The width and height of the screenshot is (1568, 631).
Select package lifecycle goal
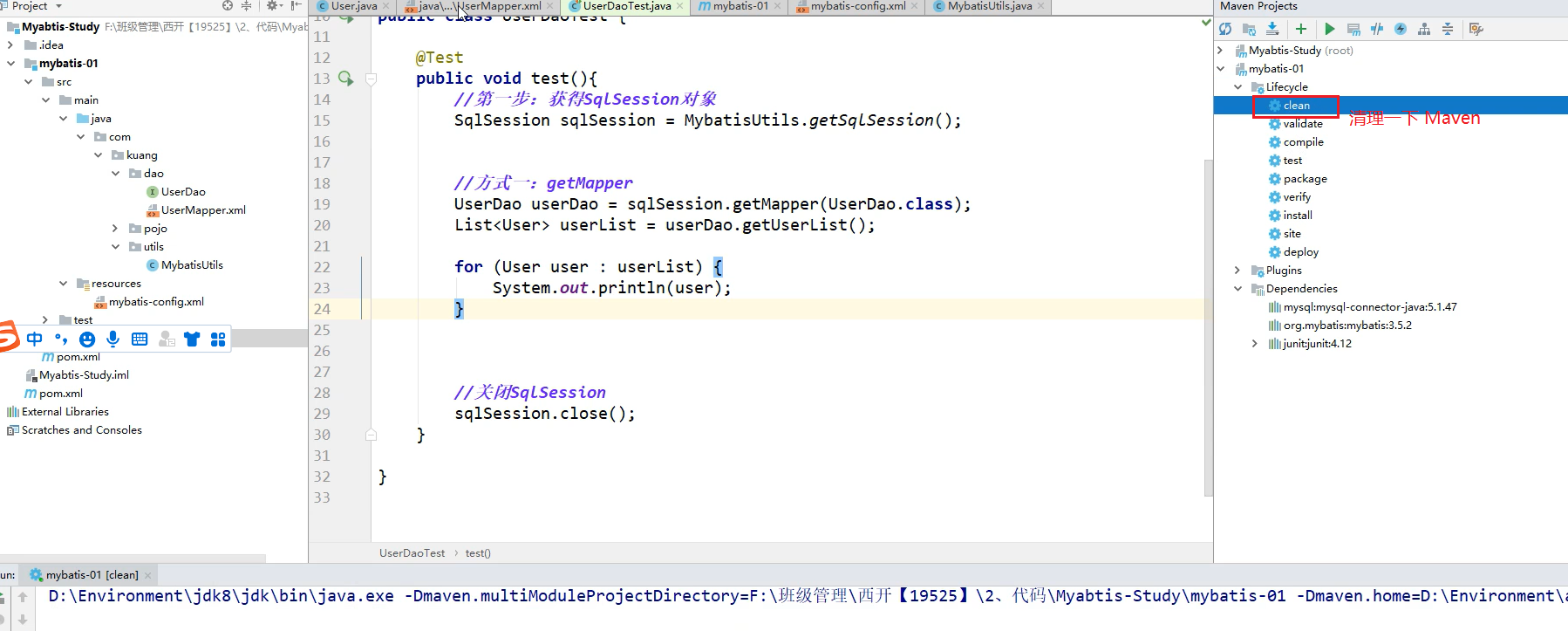click(x=1298, y=178)
